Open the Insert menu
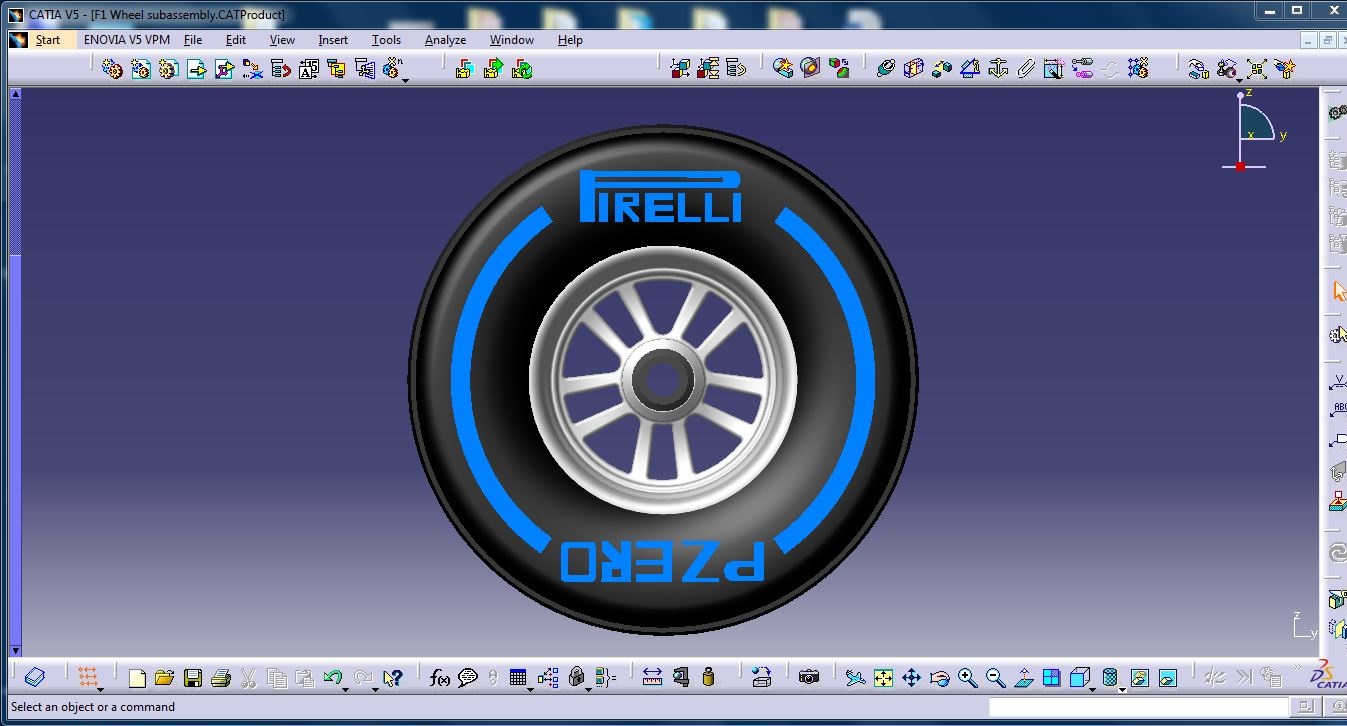This screenshot has height=726, width=1347. [x=333, y=40]
